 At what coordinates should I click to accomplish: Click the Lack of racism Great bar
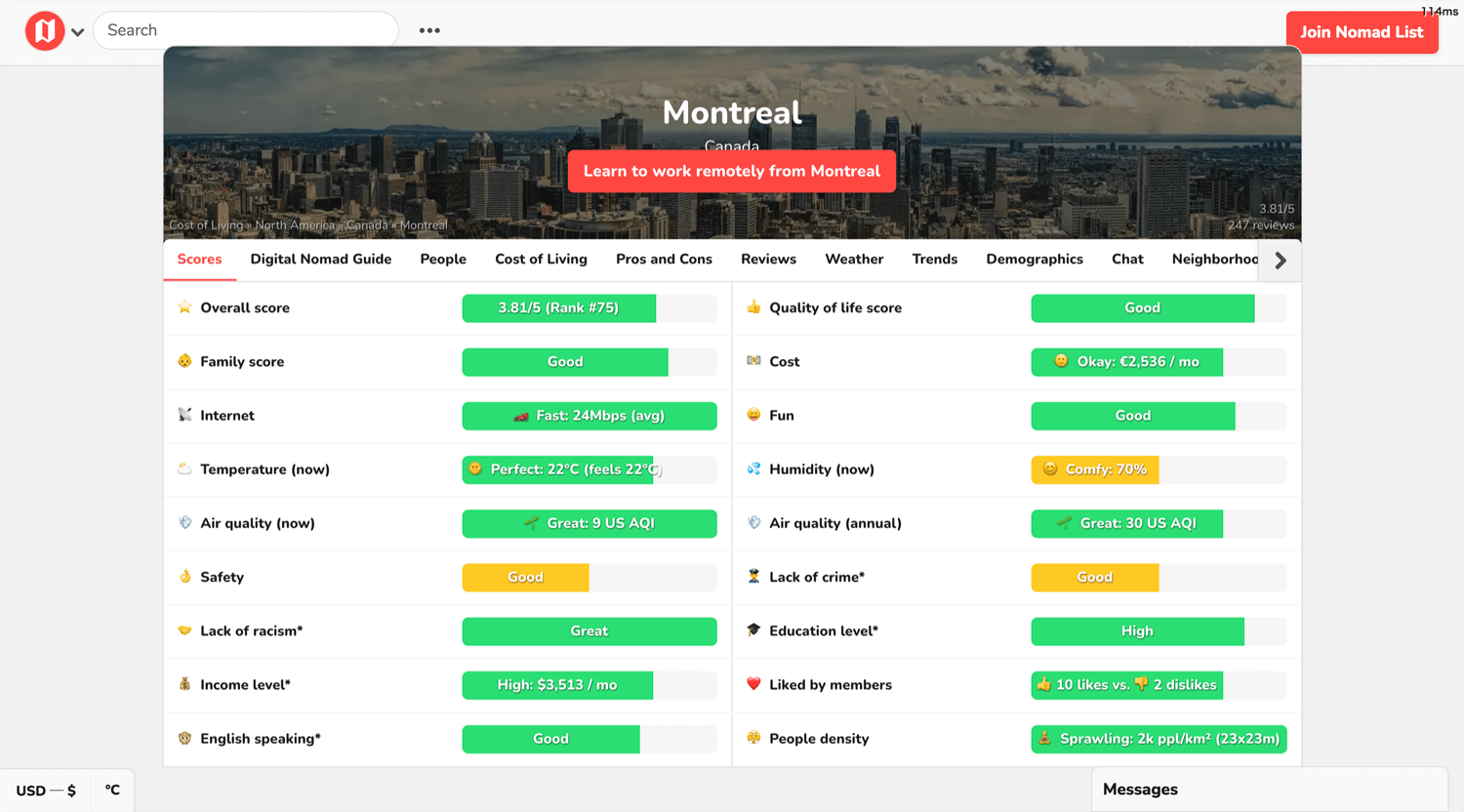[590, 631]
